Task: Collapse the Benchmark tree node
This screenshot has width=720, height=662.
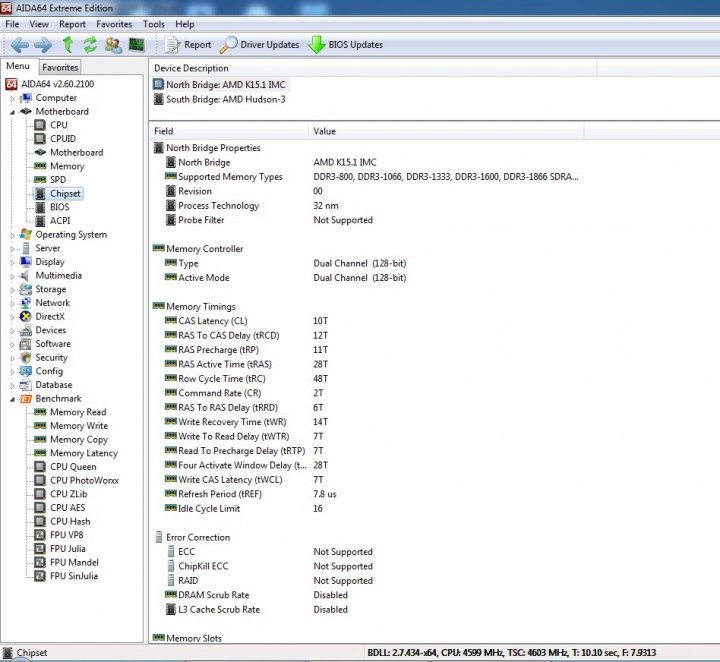Action: coord(12,399)
